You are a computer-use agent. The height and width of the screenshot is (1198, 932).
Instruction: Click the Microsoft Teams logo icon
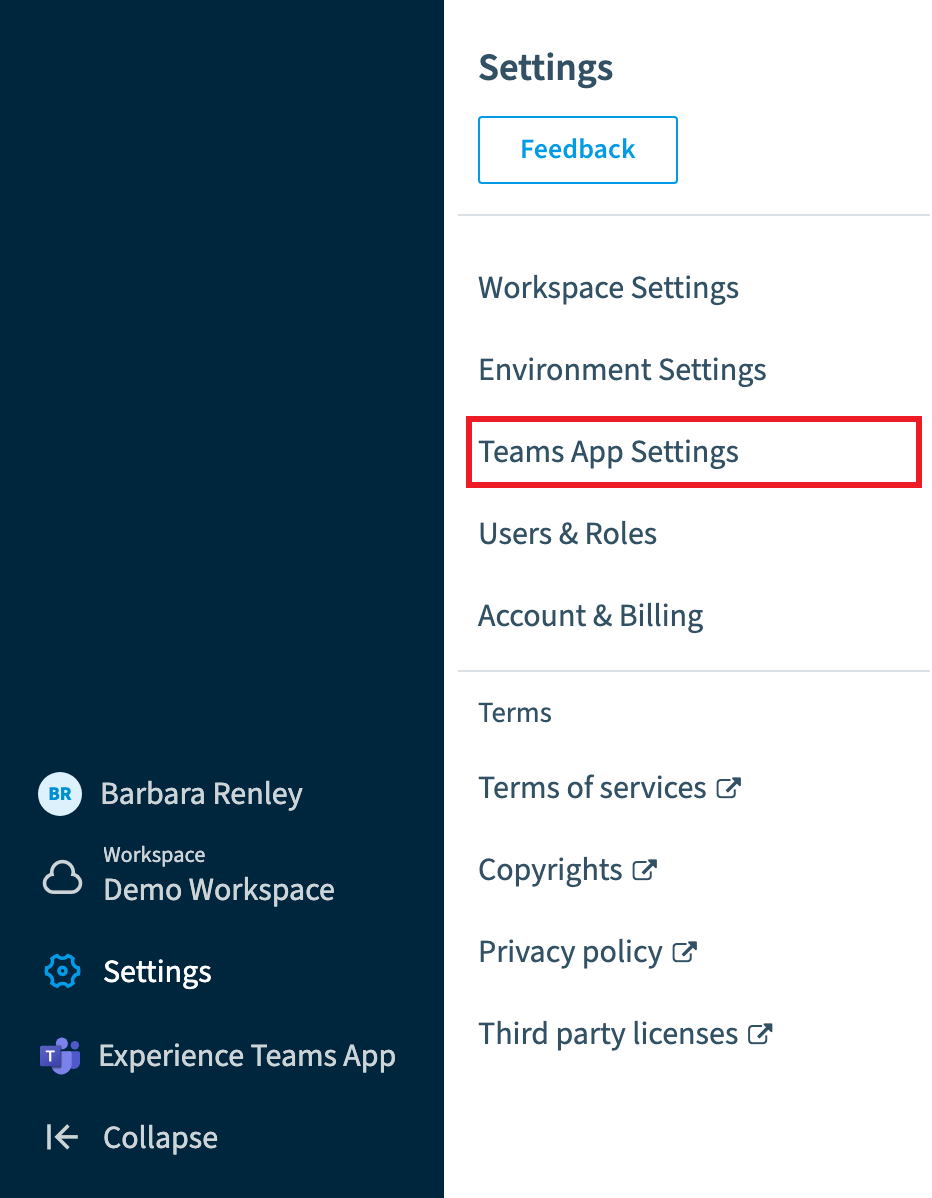click(x=60, y=1056)
